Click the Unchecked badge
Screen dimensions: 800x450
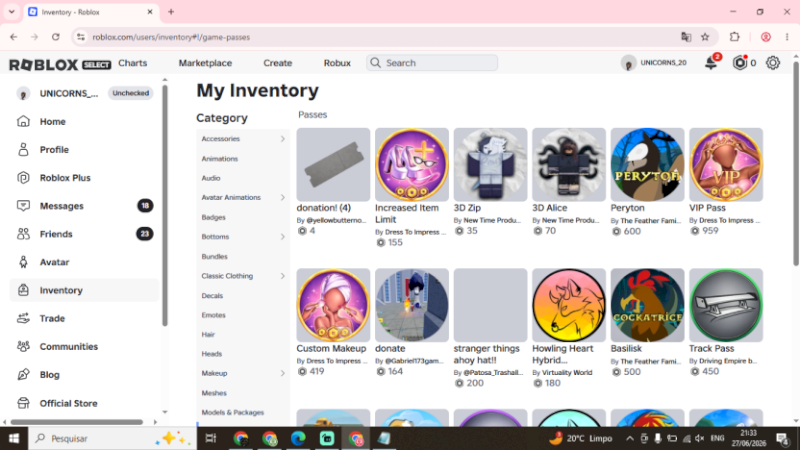click(x=131, y=93)
